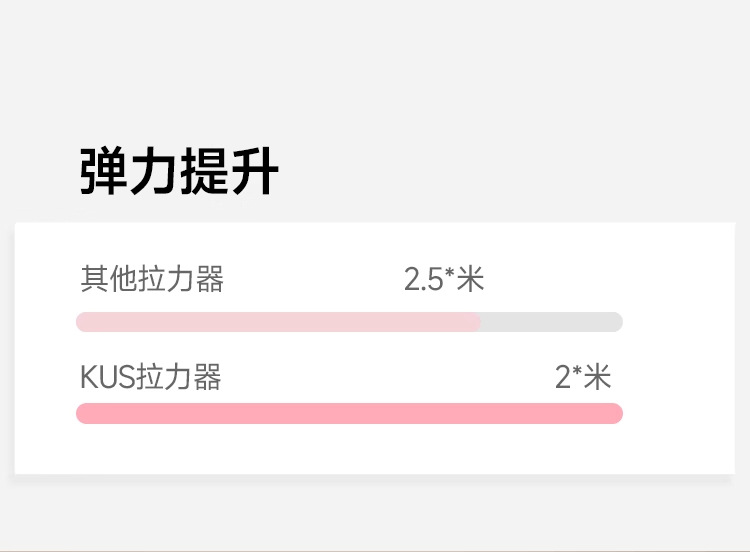Screen dimensions: 750x552
Task: Click the 2*米 value text
Action: 582,377
